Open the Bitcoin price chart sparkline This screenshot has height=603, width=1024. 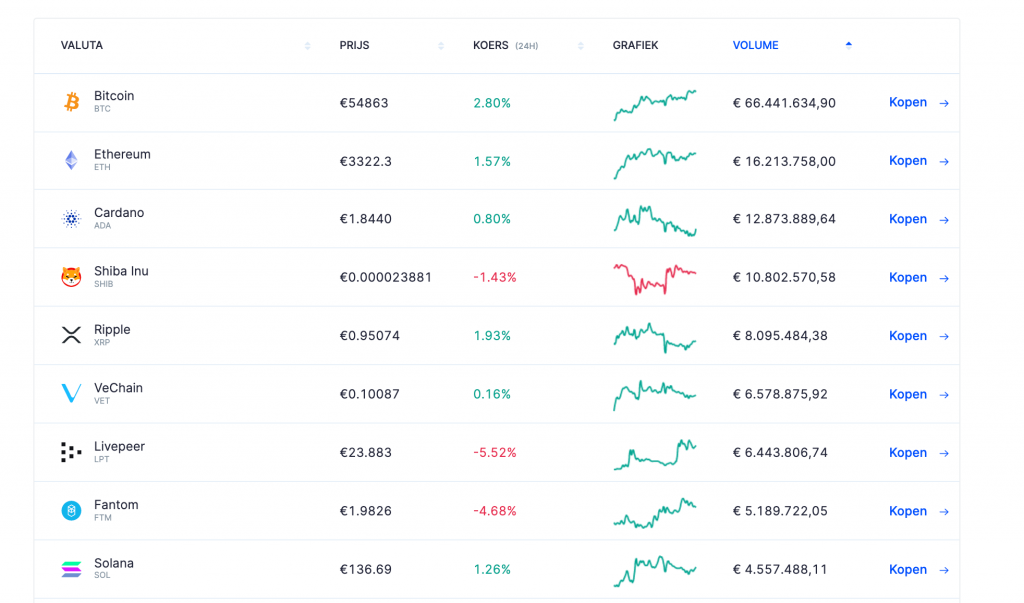(x=655, y=105)
